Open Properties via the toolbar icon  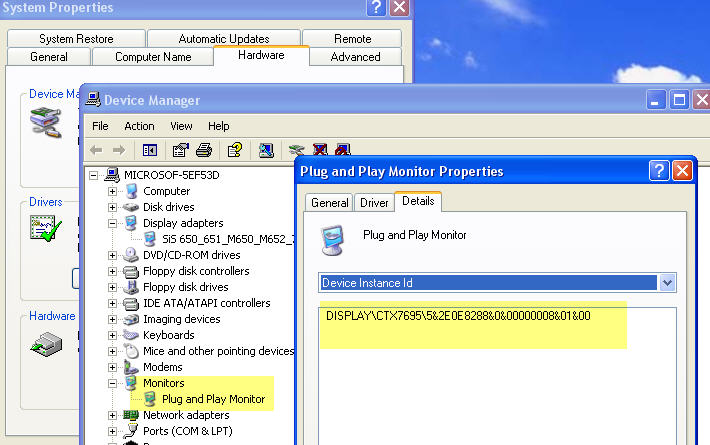click(x=181, y=150)
